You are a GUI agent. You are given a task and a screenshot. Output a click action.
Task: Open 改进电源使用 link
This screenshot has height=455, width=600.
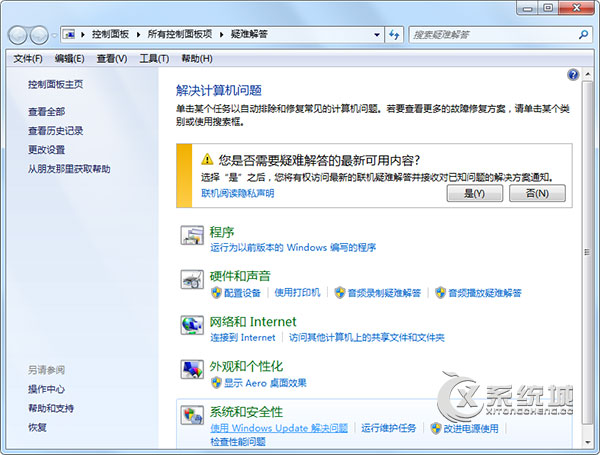tap(471, 428)
